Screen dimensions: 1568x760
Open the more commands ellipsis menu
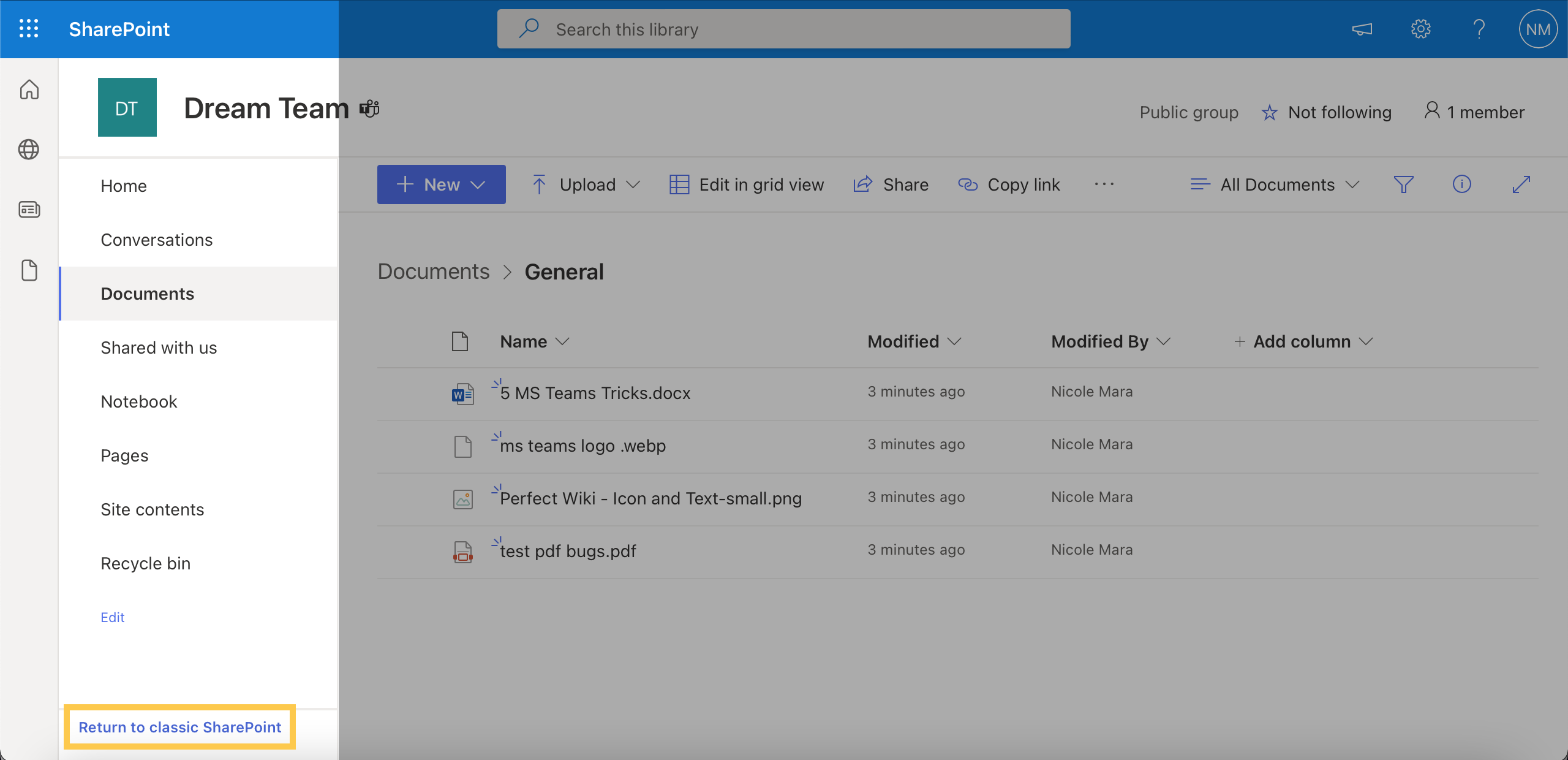tap(1104, 184)
